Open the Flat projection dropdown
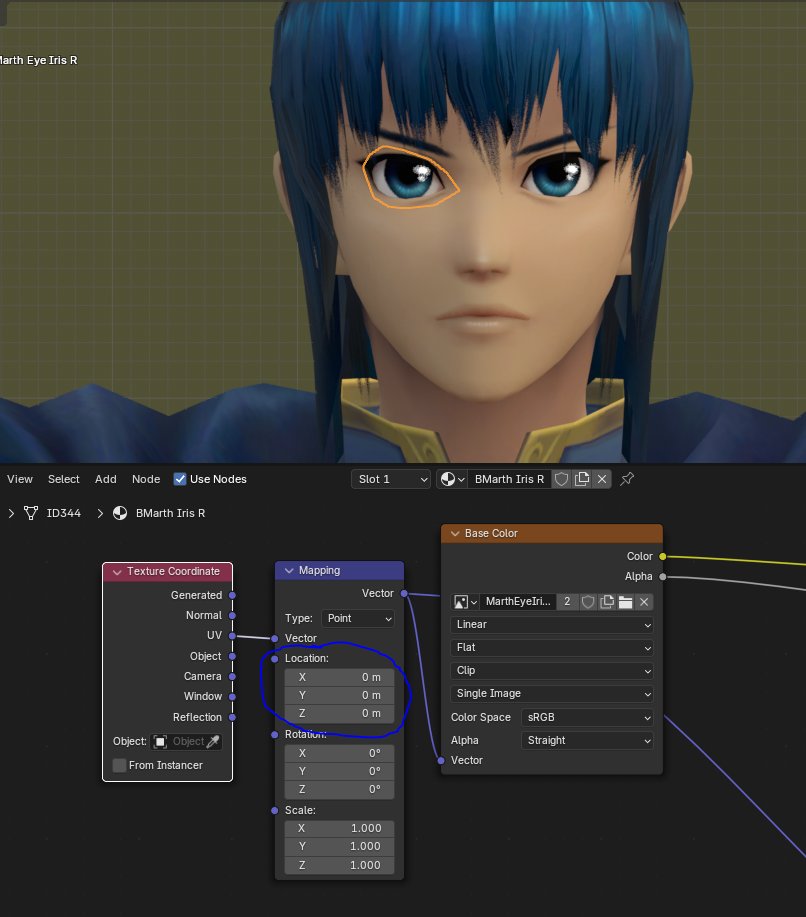The height and width of the screenshot is (917, 806). tap(552, 647)
